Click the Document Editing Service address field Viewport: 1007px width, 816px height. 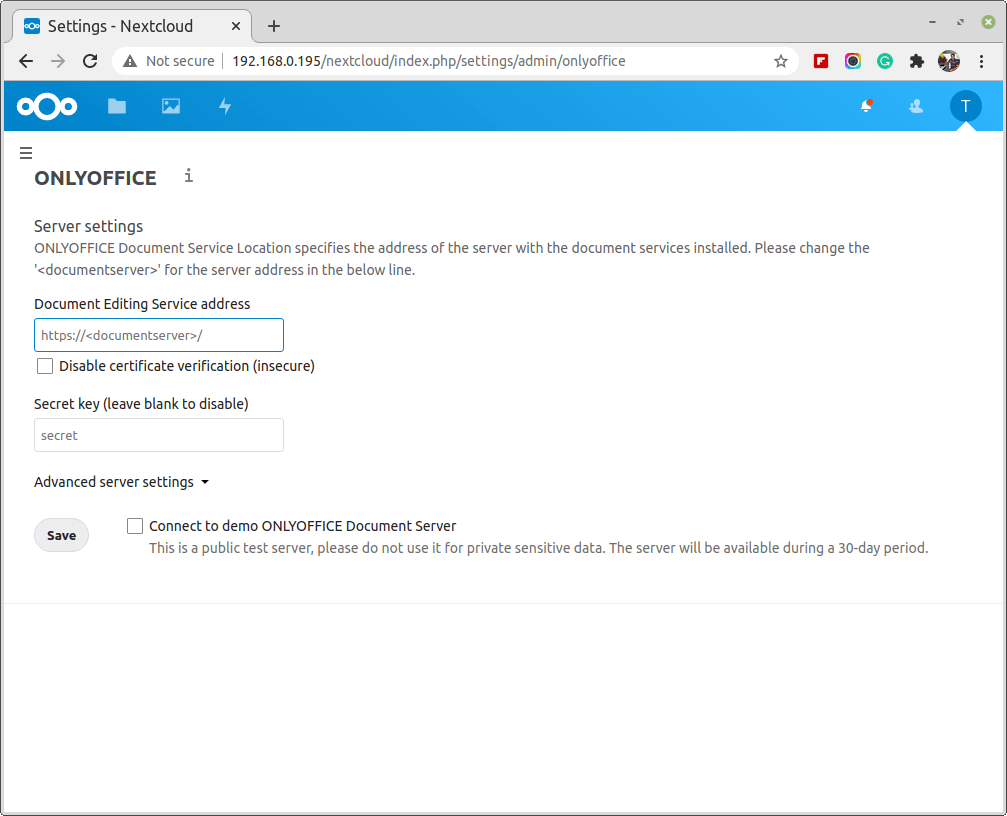coord(159,335)
